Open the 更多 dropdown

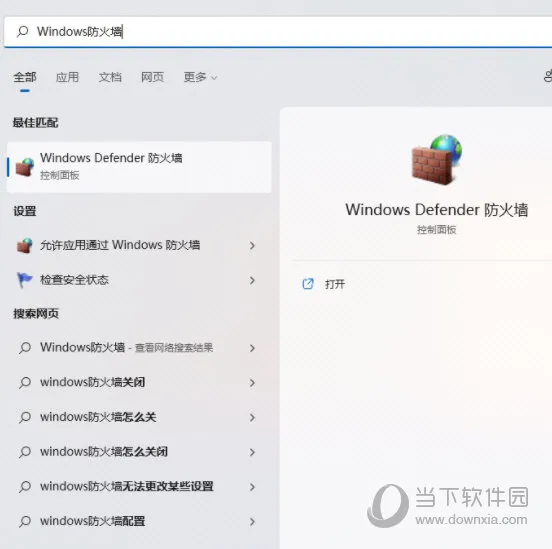tap(200, 77)
